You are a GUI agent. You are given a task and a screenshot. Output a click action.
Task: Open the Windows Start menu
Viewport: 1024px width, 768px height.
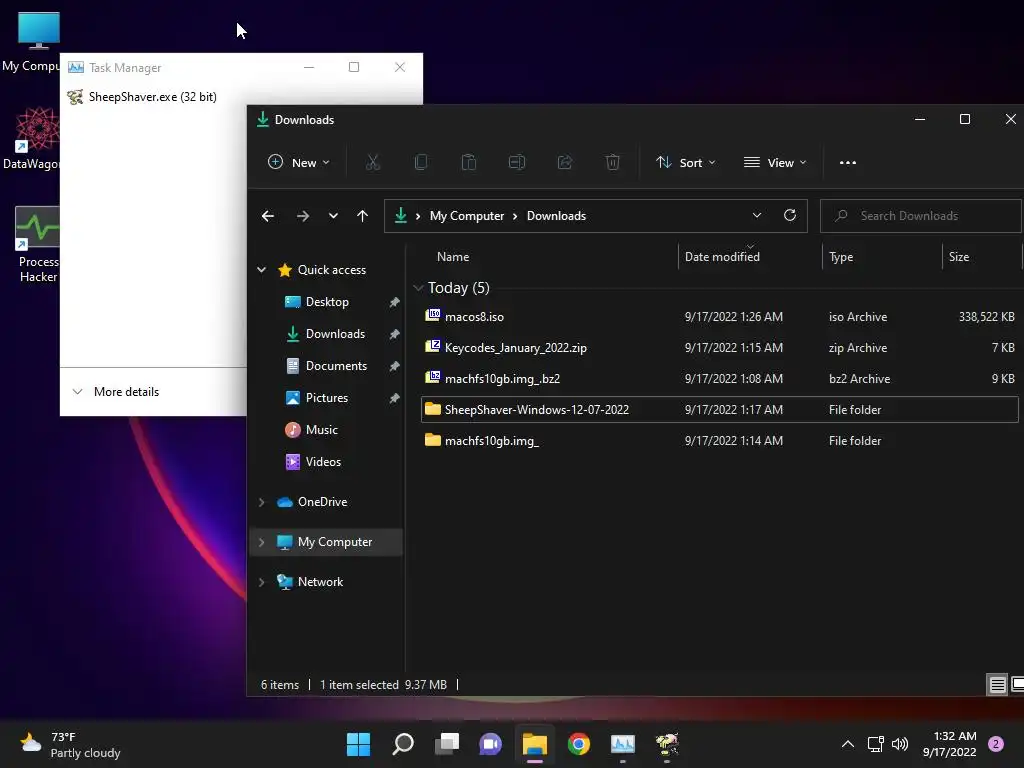pos(359,744)
